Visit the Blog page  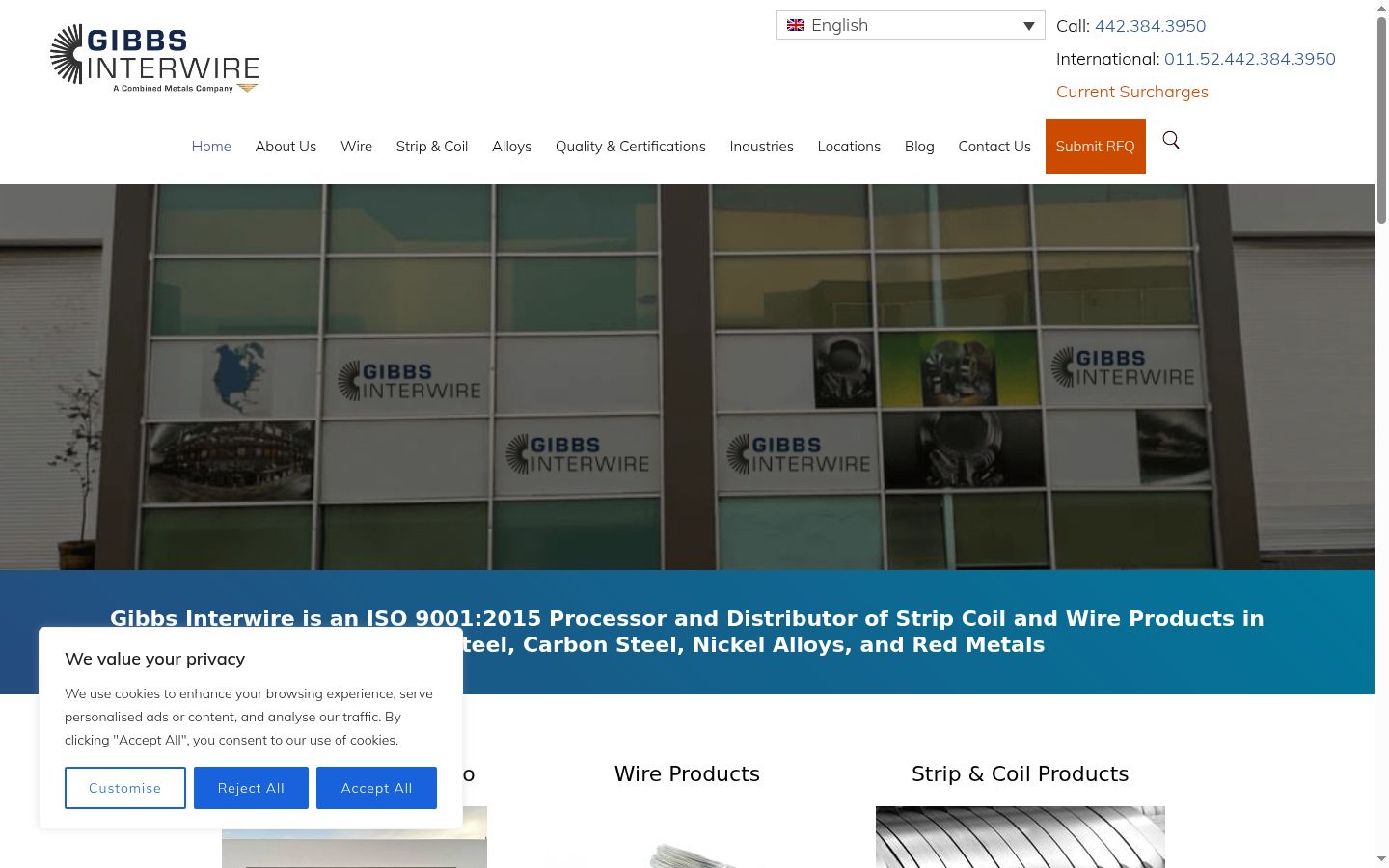pyautogui.click(x=919, y=147)
